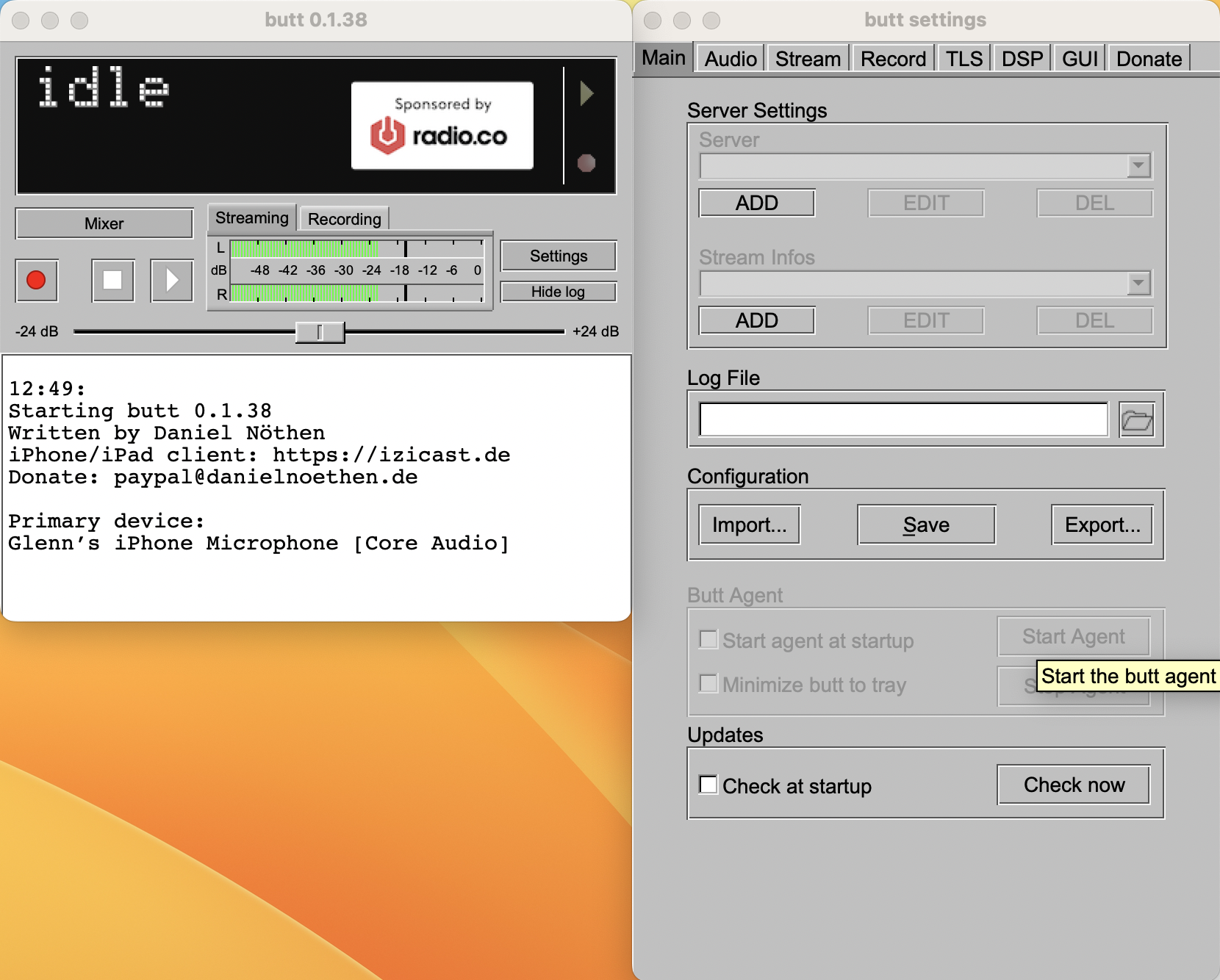Click the Glenn's iPhone Microphone log line
This screenshot has width=1220, height=980.
(258, 543)
